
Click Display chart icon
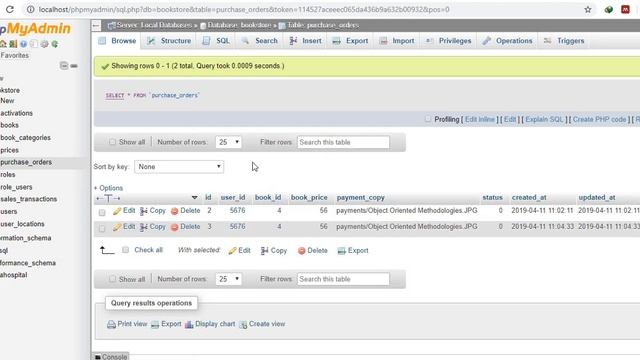click(x=189, y=324)
